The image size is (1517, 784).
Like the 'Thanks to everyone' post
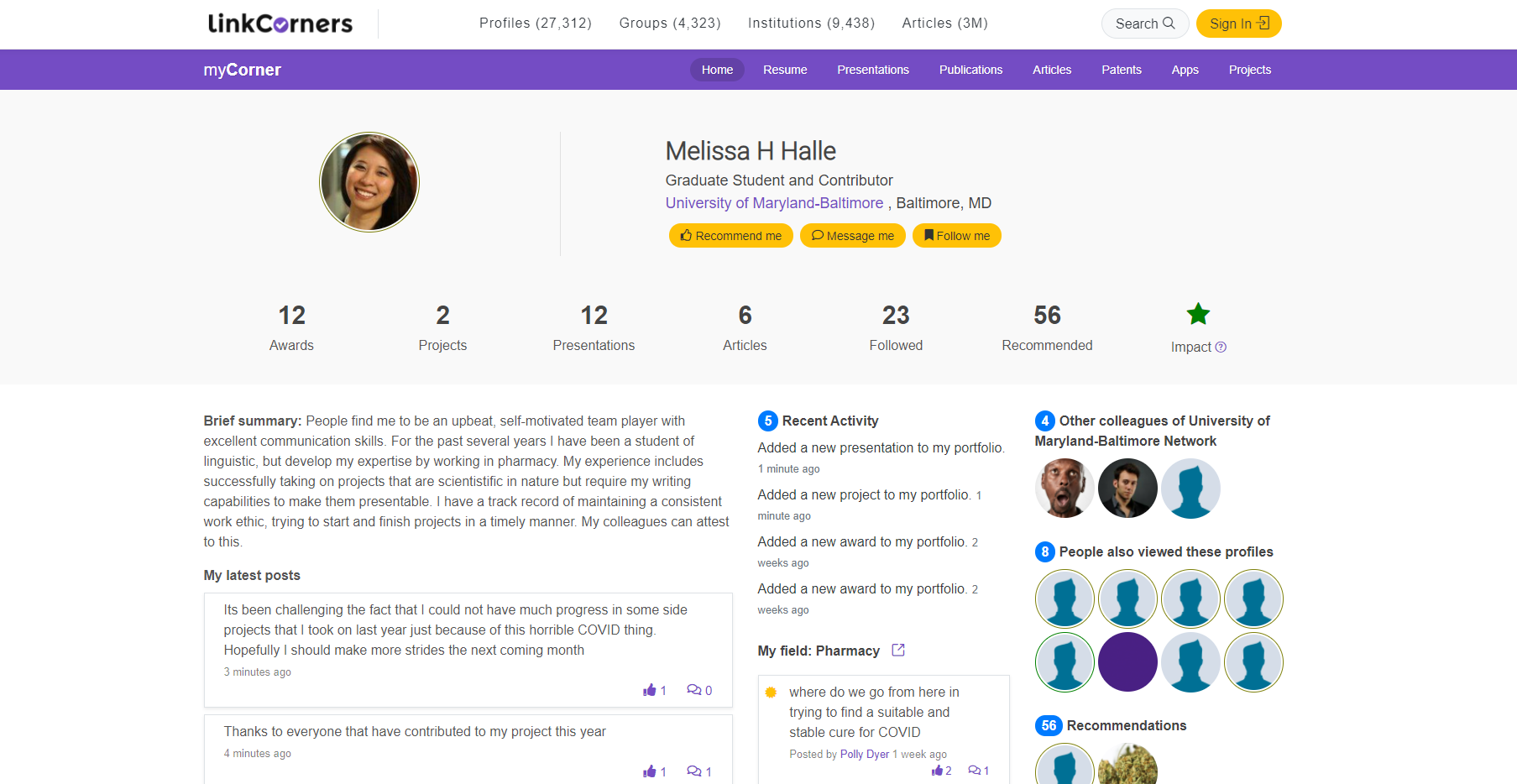tap(650, 771)
